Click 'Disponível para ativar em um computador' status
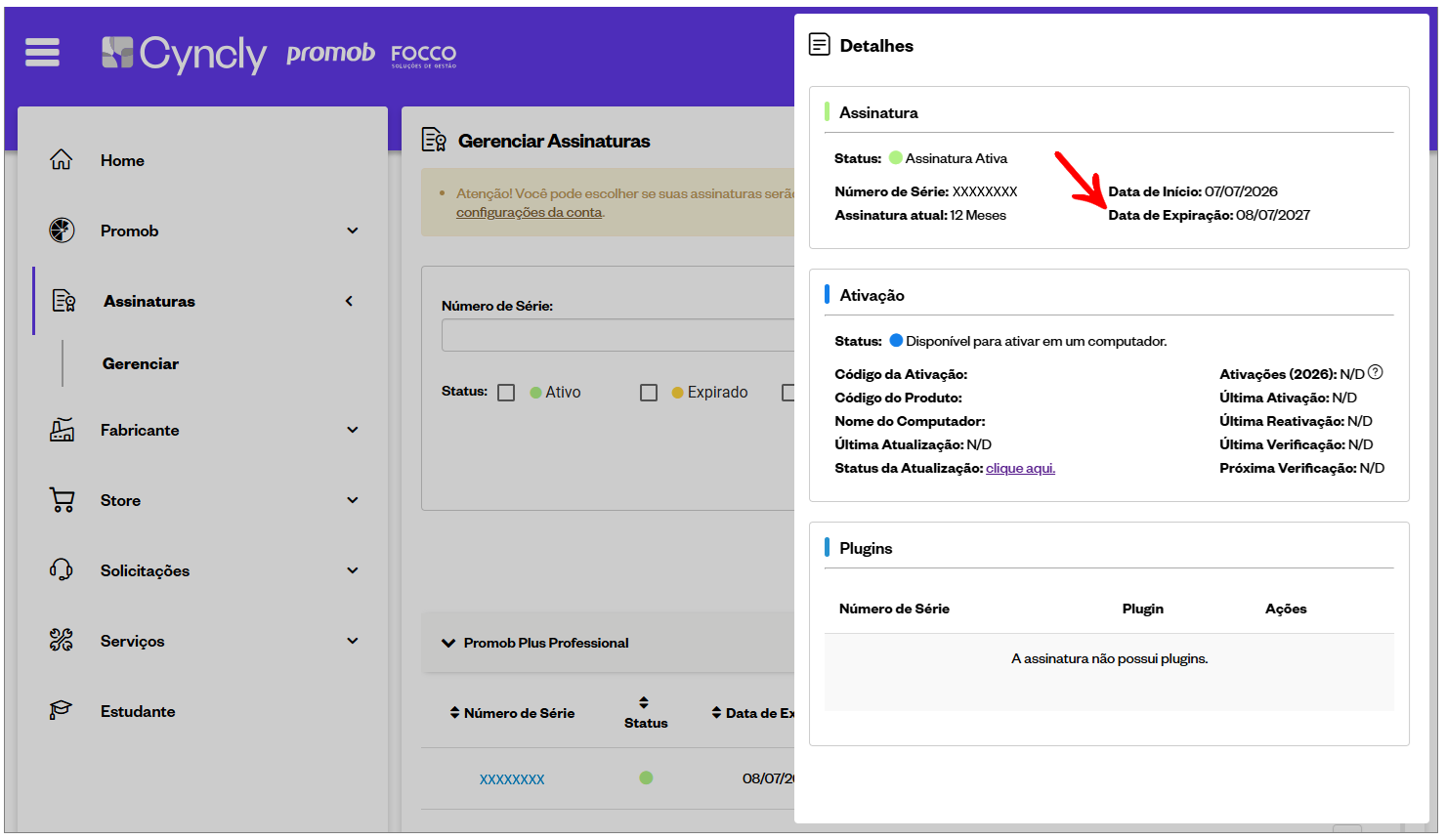Viewport: 1446px width, 840px height. pyautogui.click(x=1036, y=341)
